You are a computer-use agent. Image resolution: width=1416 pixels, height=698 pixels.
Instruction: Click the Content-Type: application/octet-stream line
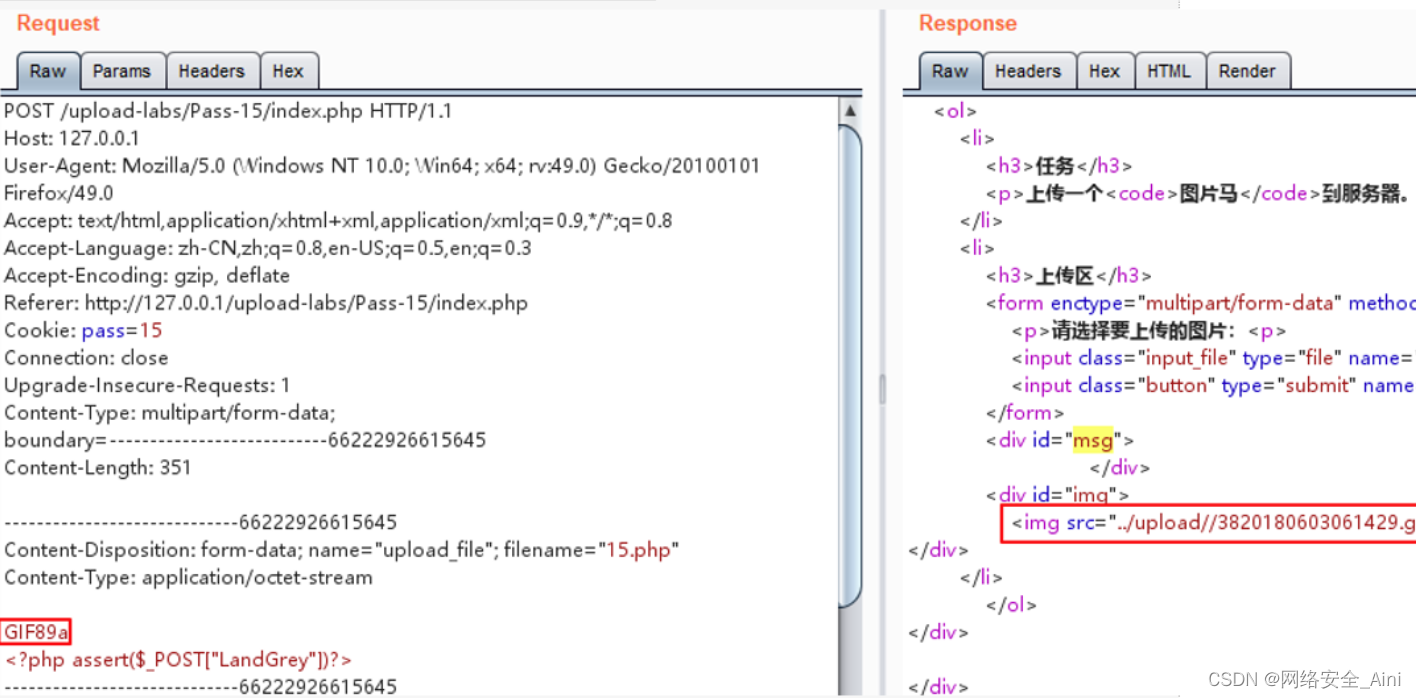(x=188, y=577)
